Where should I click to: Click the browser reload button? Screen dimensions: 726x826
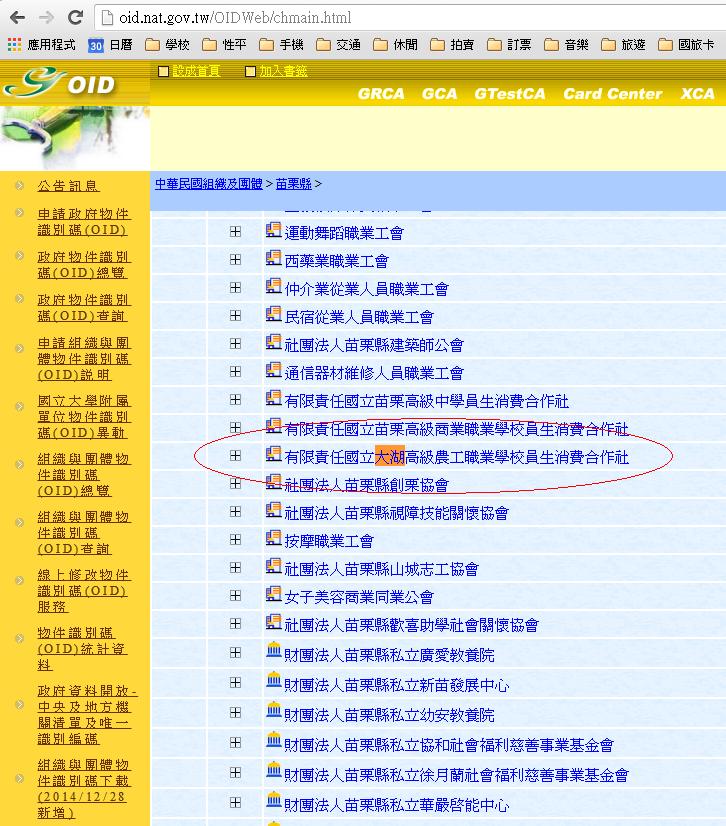(x=75, y=18)
